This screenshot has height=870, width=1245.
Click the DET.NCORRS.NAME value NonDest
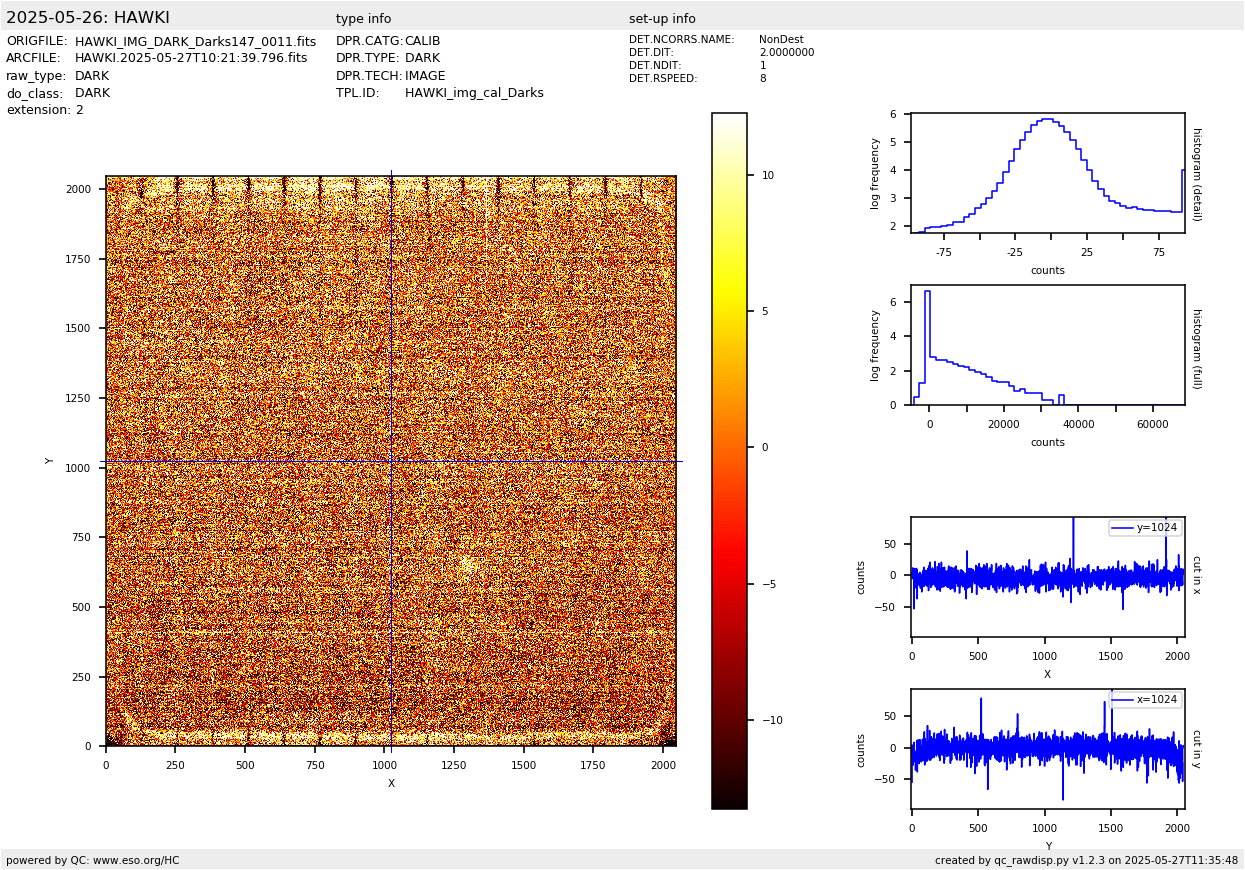(780, 40)
